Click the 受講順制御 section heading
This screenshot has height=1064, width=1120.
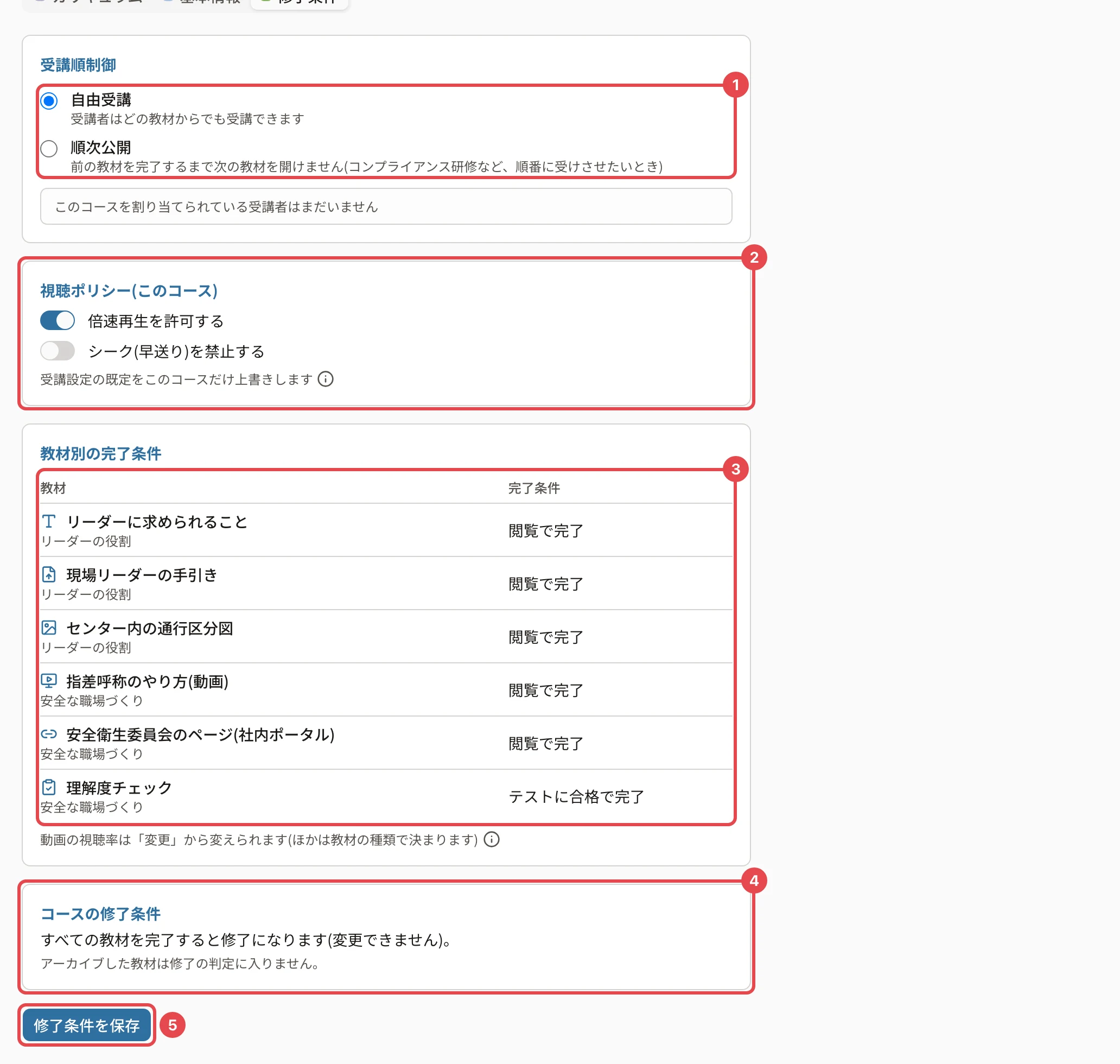click(x=78, y=65)
